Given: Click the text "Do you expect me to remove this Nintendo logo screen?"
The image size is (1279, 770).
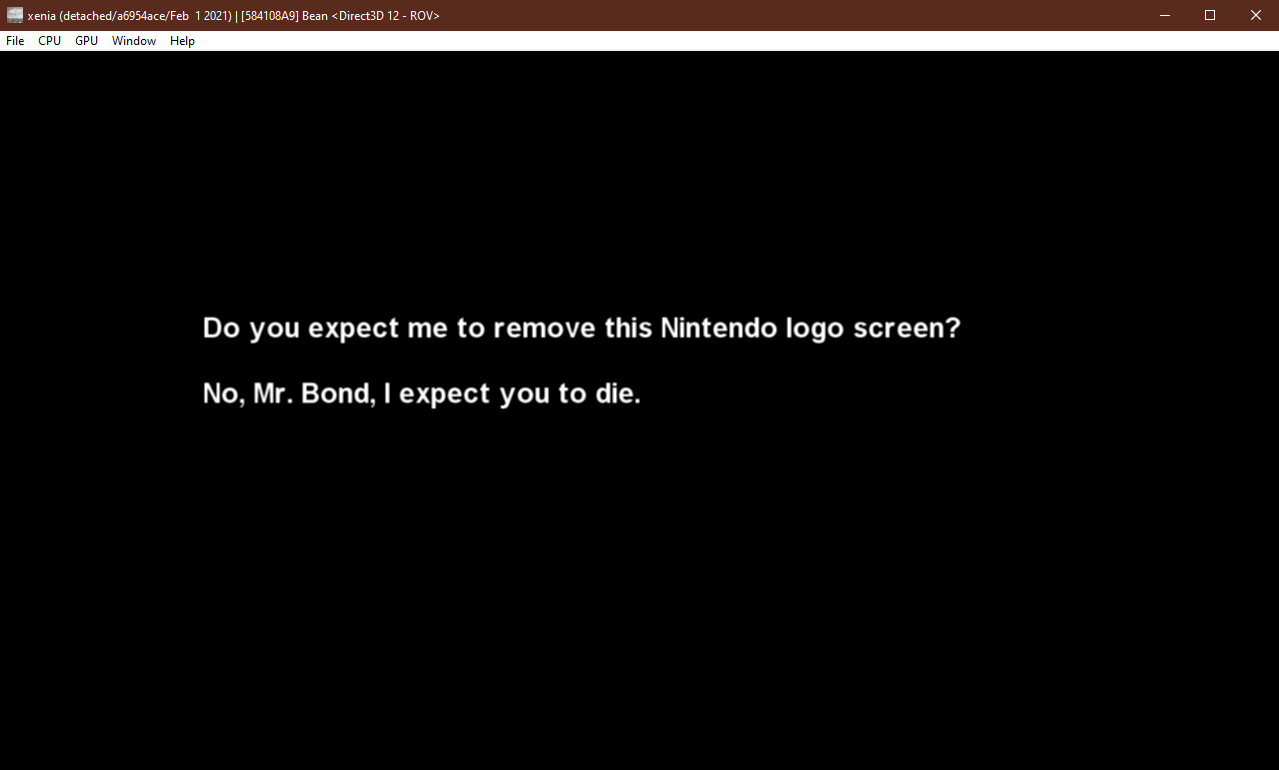Looking at the screenshot, I should point(581,328).
